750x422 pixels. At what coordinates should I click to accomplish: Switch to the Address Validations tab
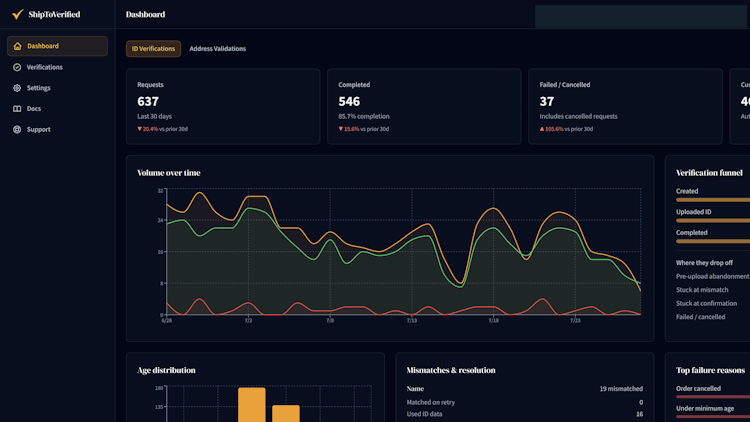(218, 49)
